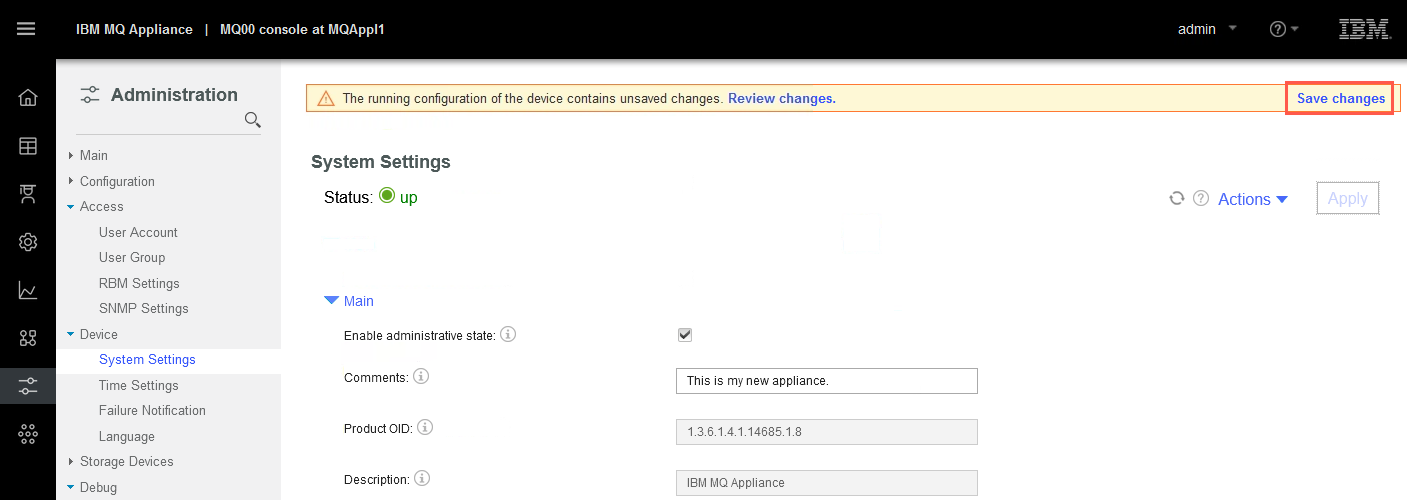The height and width of the screenshot is (500, 1407).
Task: Open the hamburger navigation menu
Action: 26,28
